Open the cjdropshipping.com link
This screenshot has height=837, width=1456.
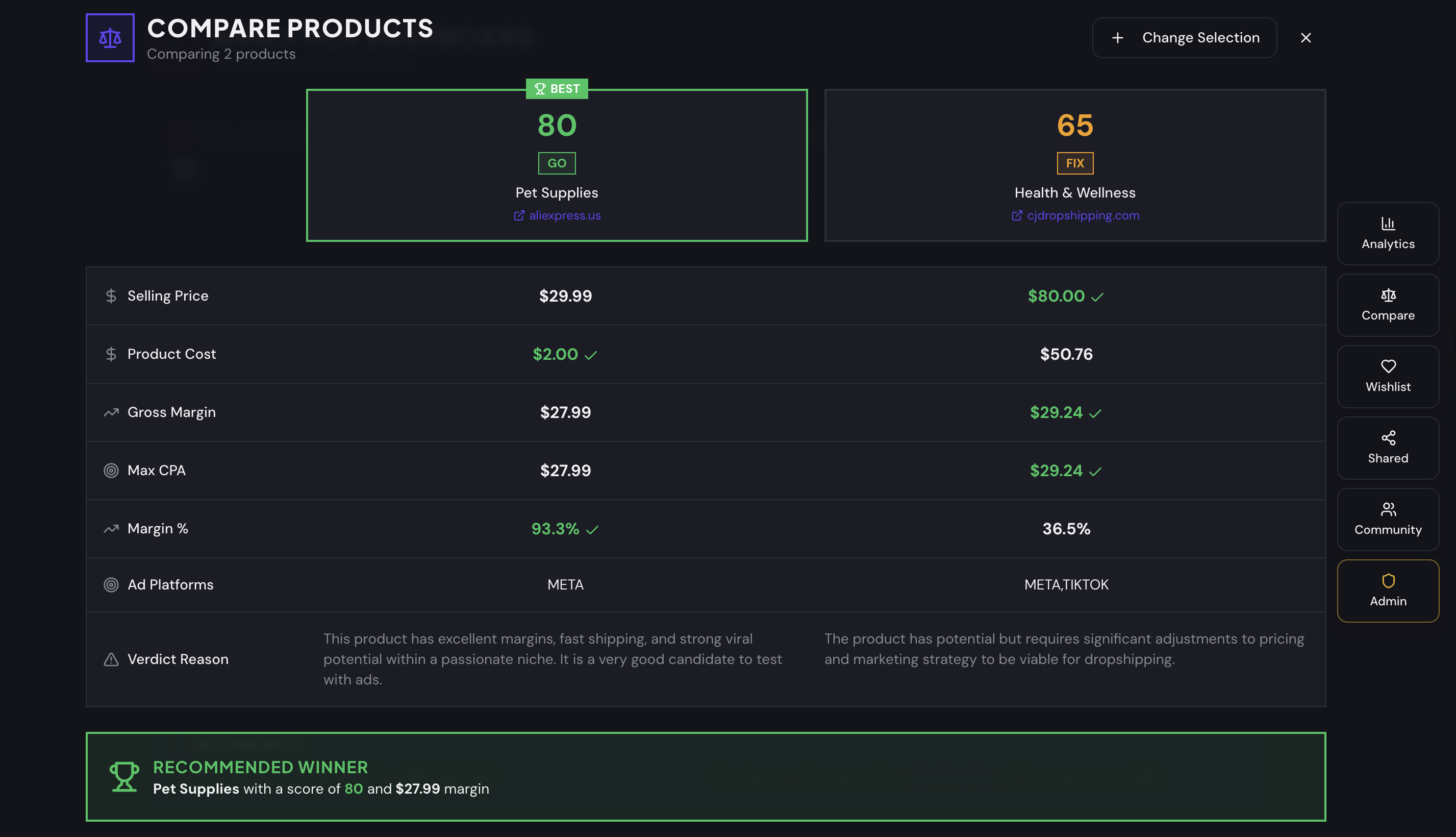(x=1083, y=215)
